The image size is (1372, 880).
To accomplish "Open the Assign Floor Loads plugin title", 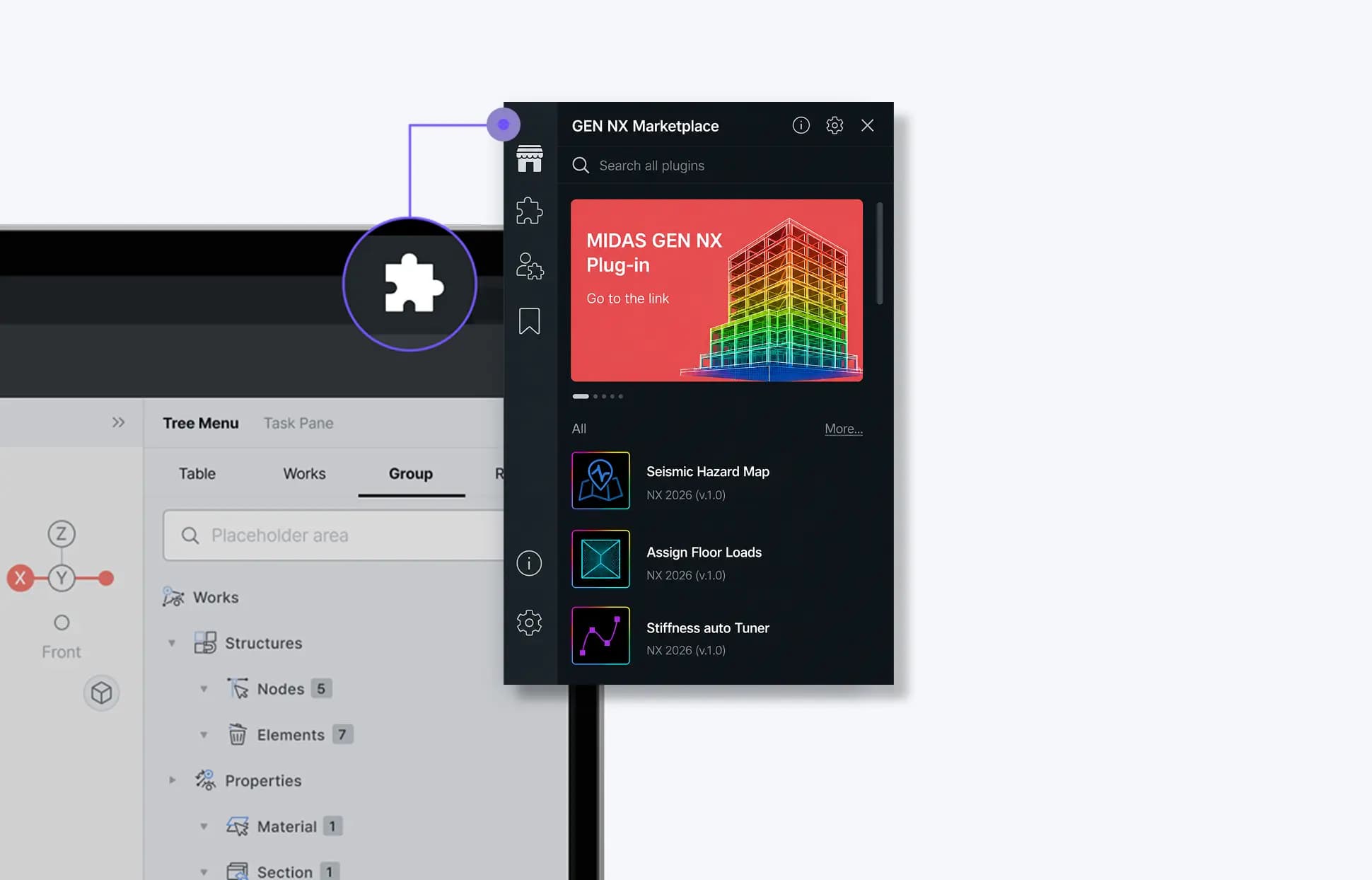I will (x=704, y=552).
